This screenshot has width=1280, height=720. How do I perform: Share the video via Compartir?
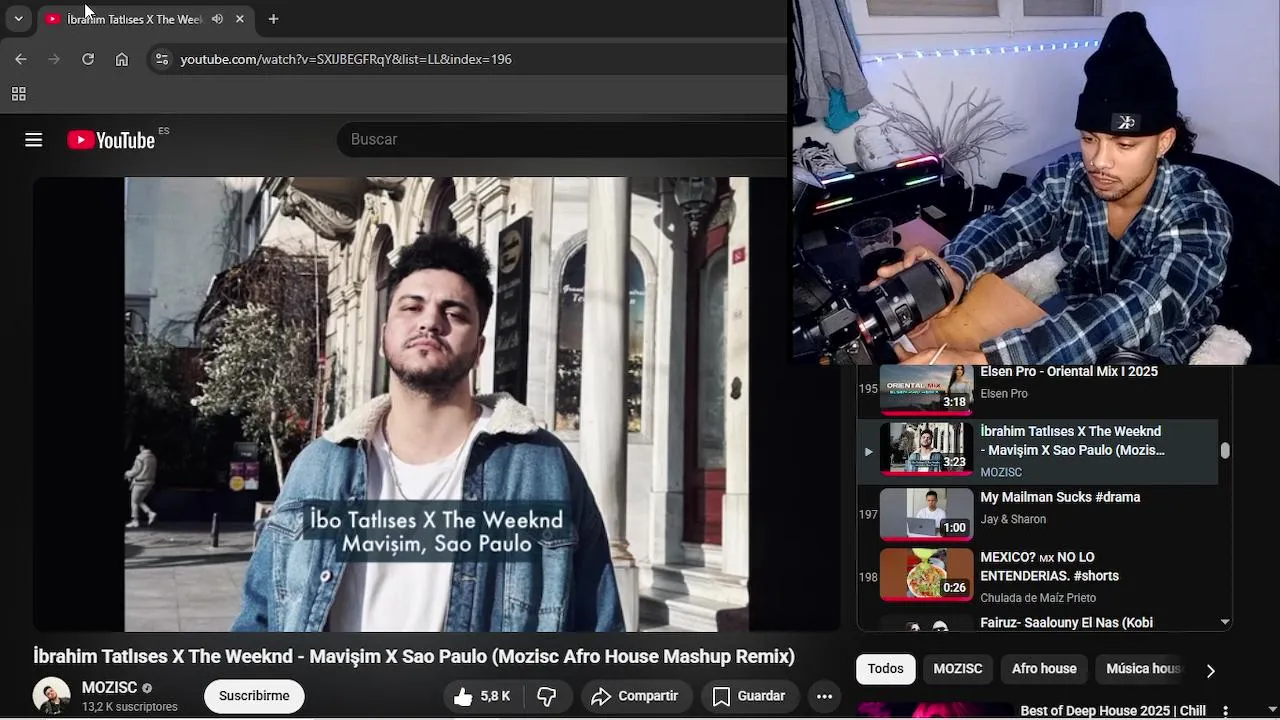pos(634,696)
